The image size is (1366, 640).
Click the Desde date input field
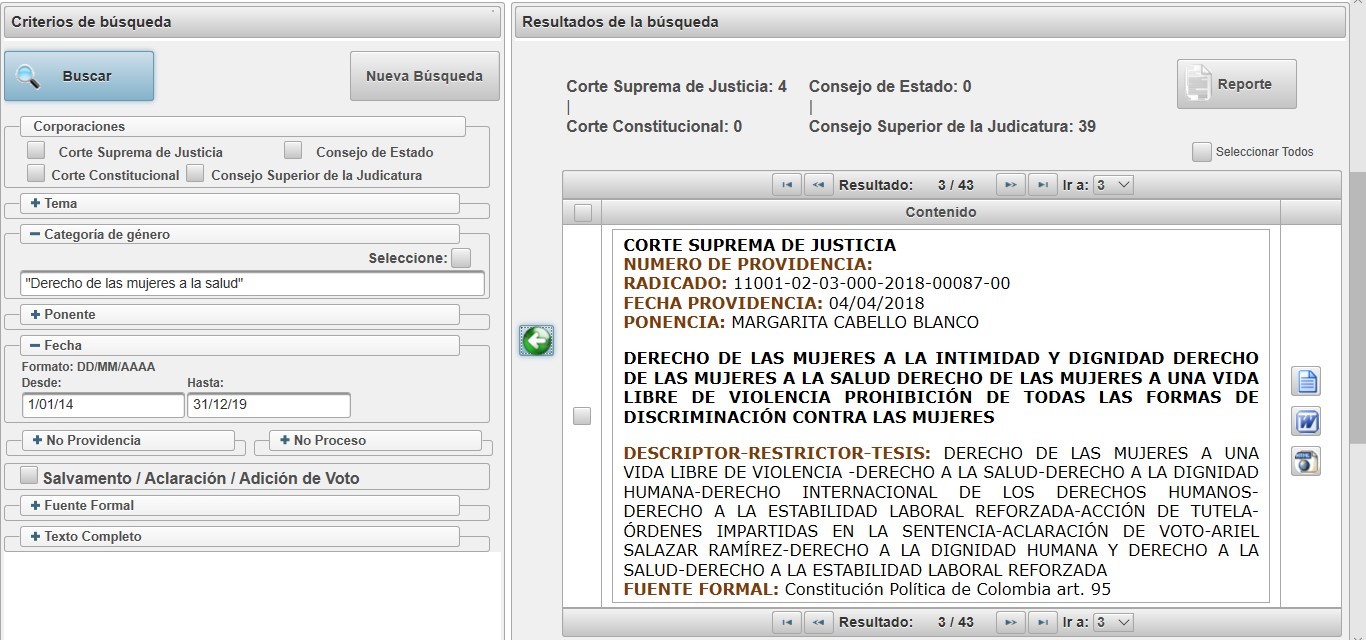click(103, 405)
